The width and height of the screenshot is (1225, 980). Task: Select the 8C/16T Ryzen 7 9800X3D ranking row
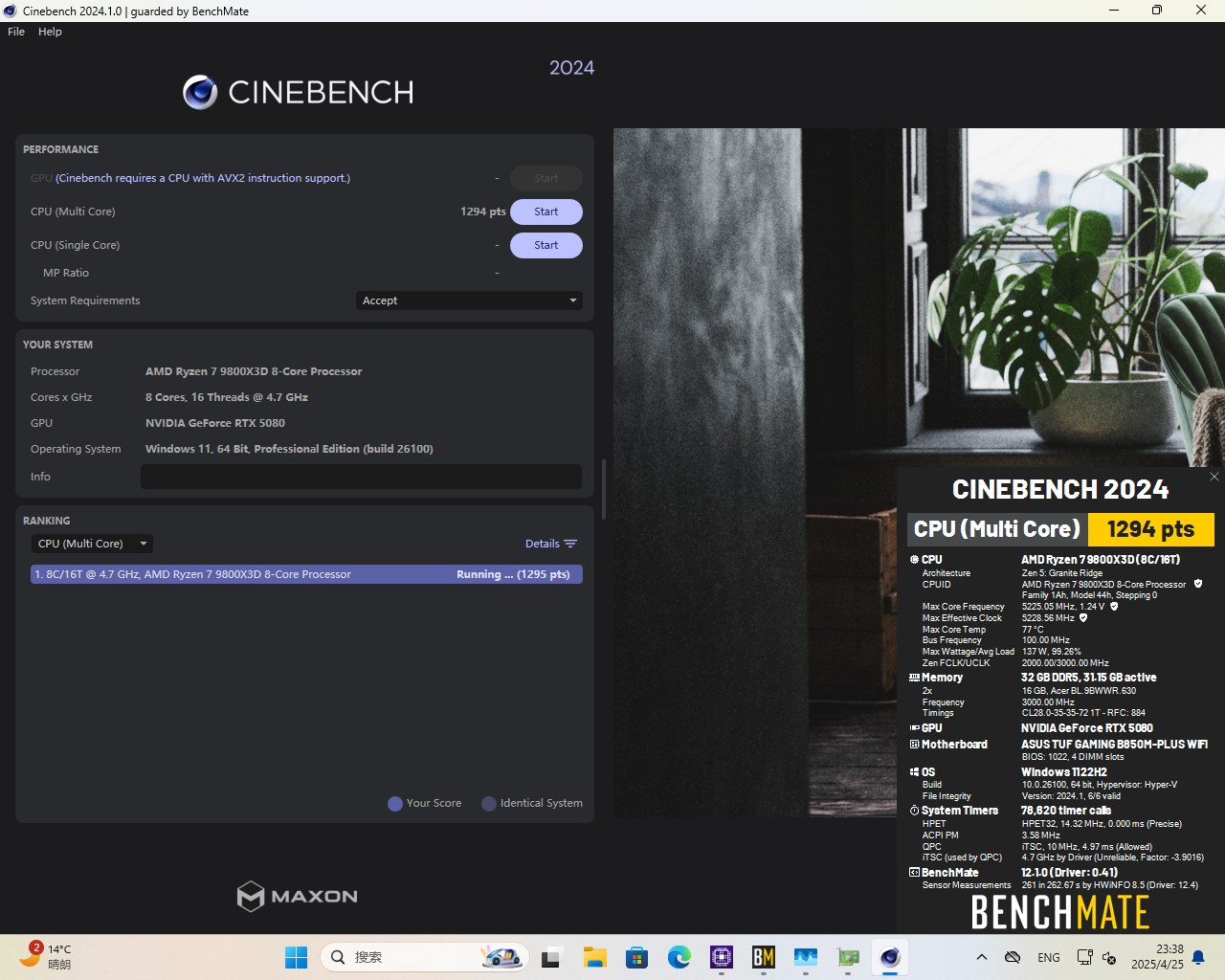coord(306,574)
